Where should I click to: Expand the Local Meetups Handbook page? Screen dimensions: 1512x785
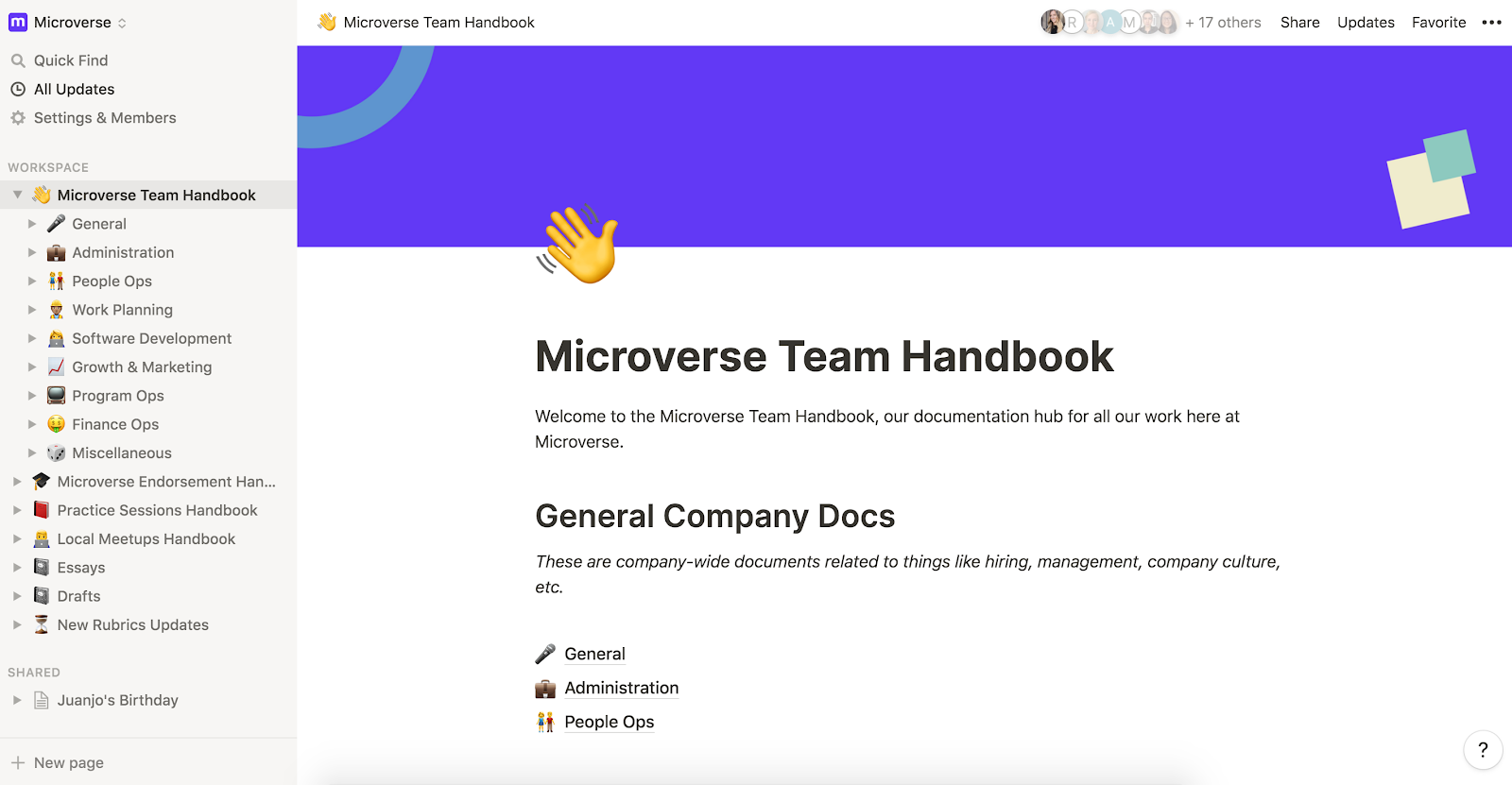pos(17,538)
